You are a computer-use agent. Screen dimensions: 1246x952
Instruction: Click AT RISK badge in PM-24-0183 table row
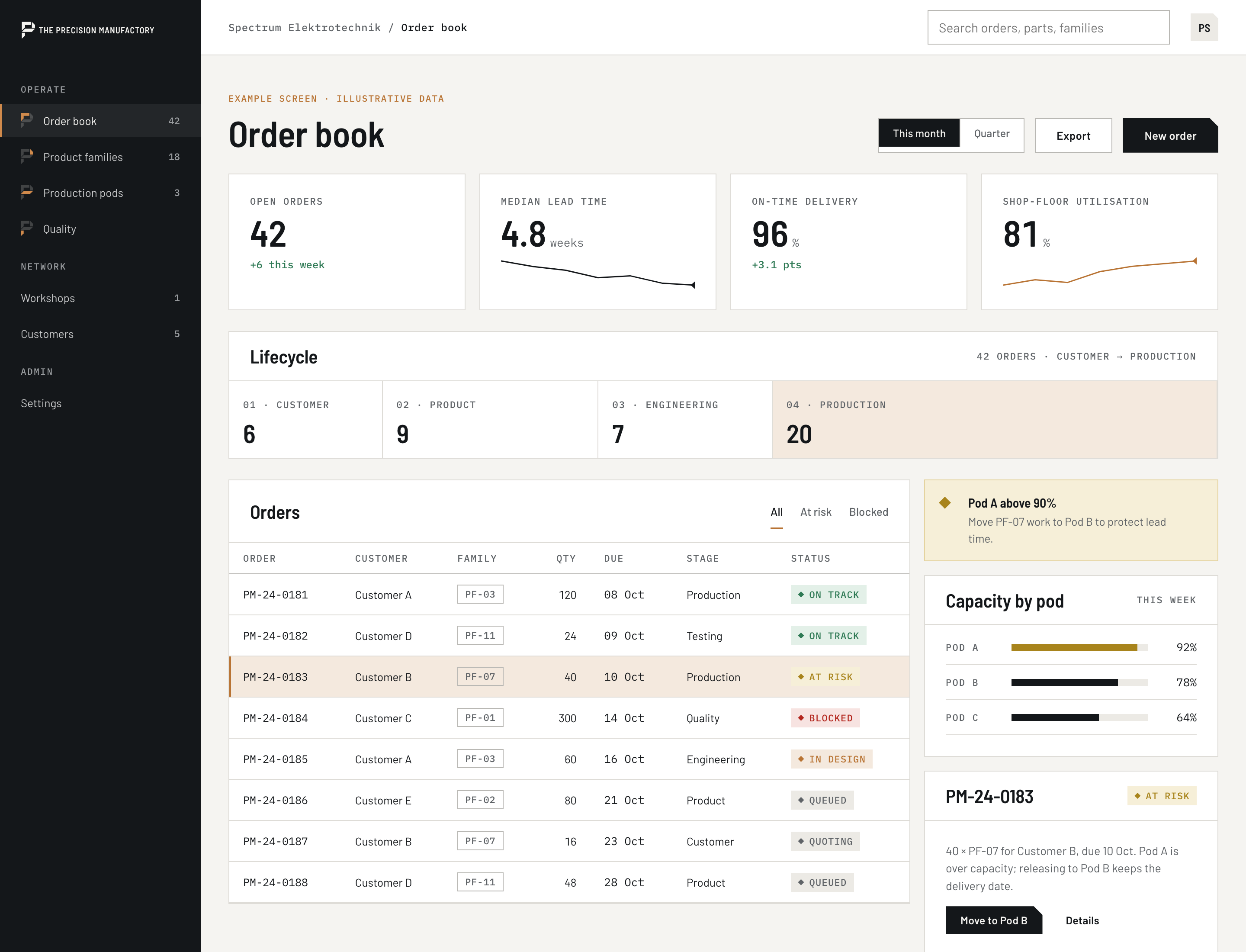[x=825, y=677]
